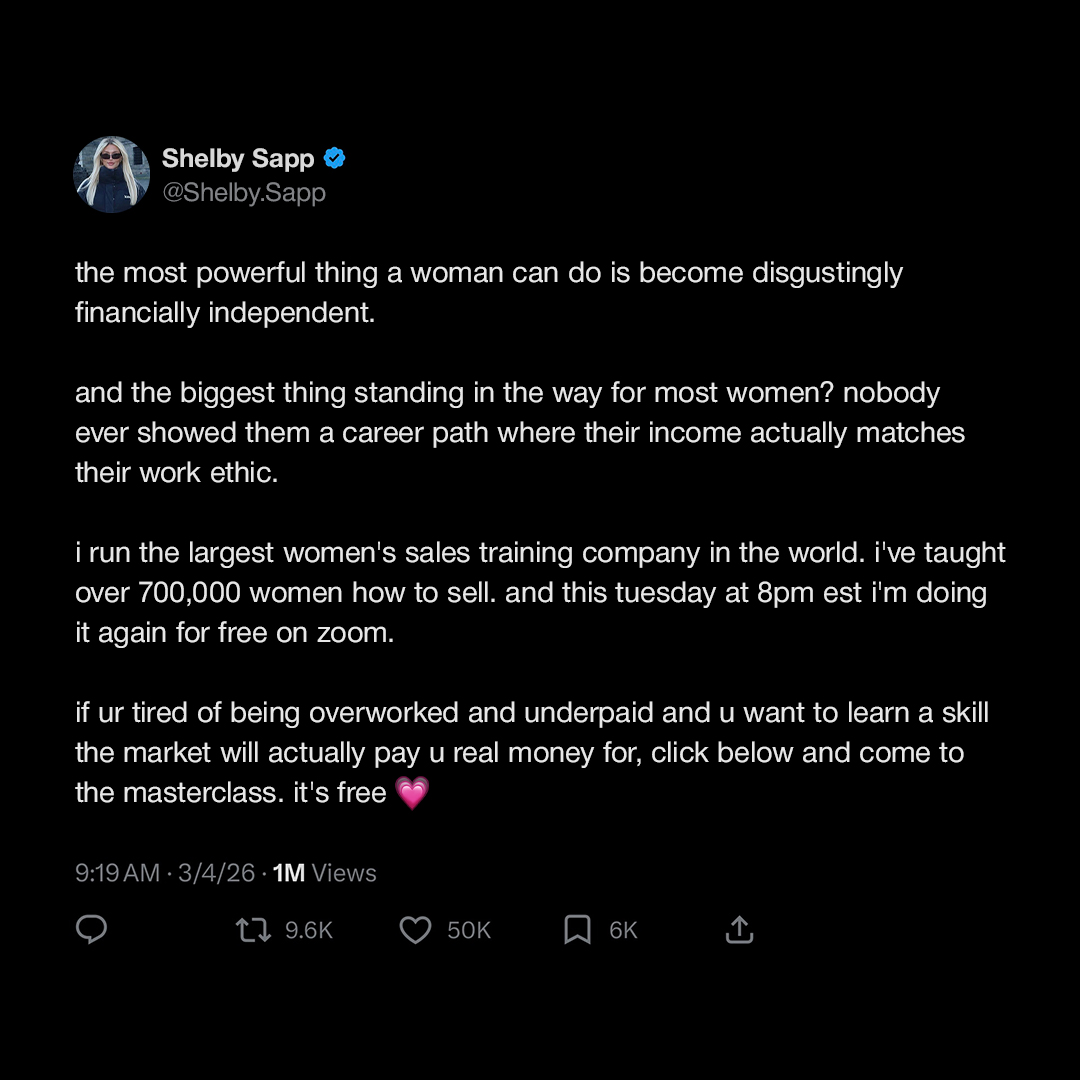The image size is (1080, 1080).
Task: Click the 9:19 AM timestamp
Action: [117, 873]
